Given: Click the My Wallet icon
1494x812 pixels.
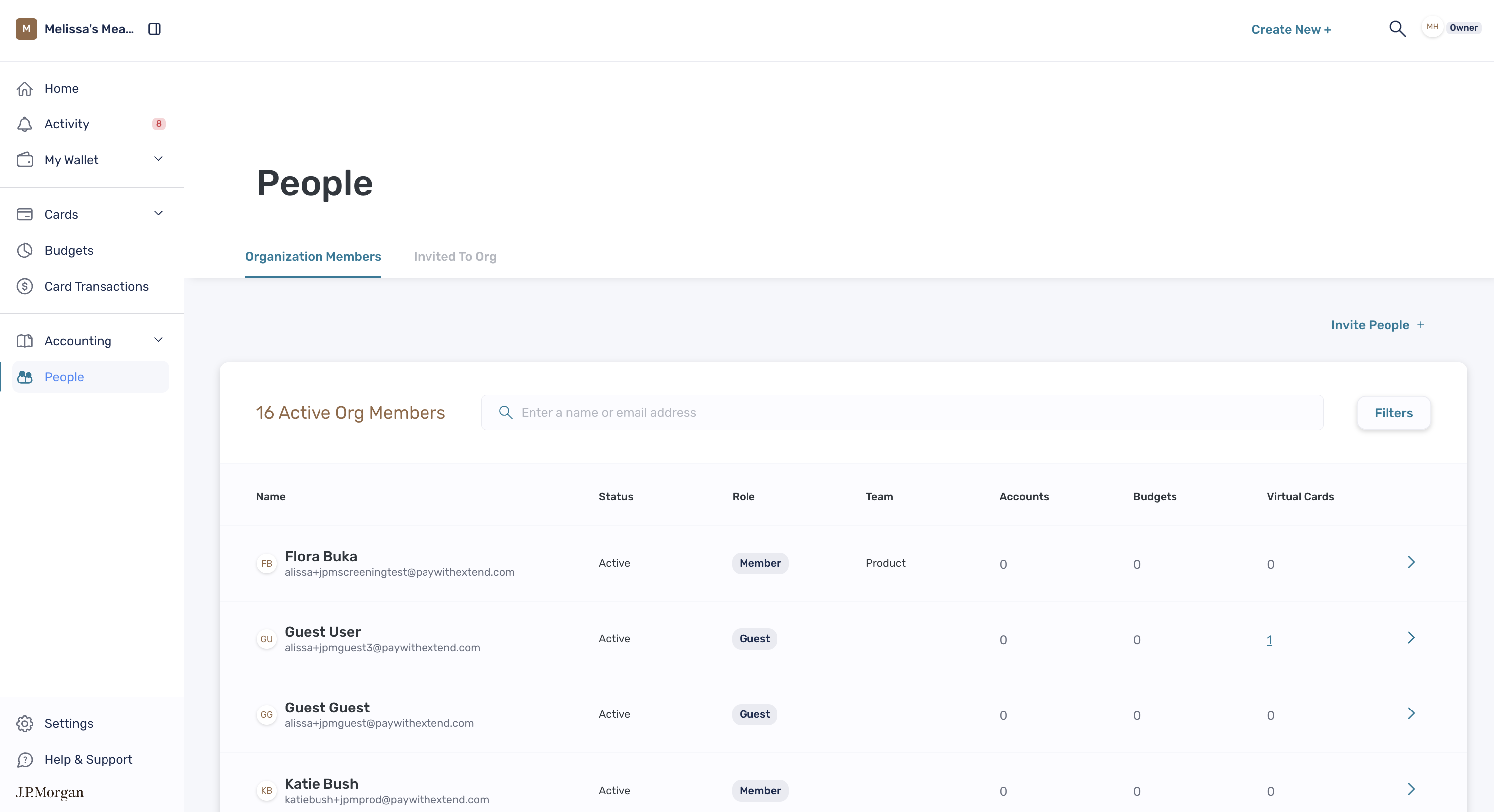Looking at the screenshot, I should point(25,160).
